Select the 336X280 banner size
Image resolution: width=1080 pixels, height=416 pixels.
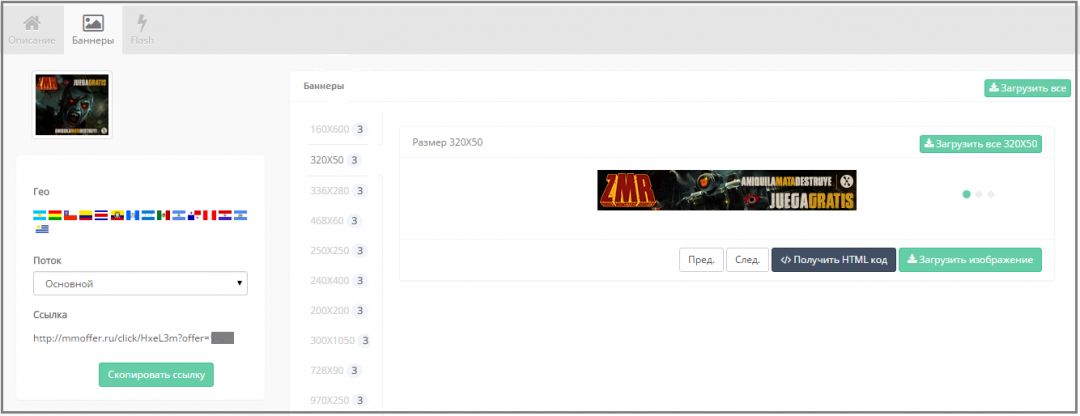[329, 190]
